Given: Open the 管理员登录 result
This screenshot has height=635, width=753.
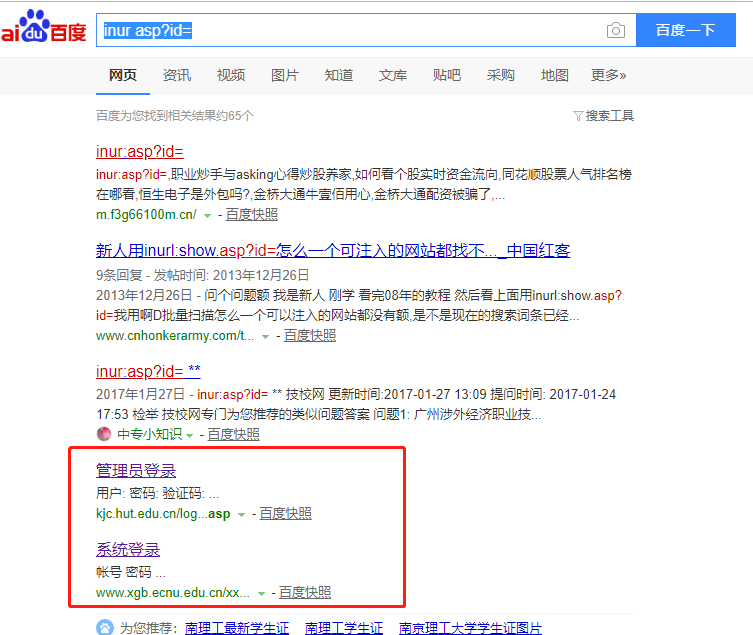Looking at the screenshot, I should click(136, 471).
